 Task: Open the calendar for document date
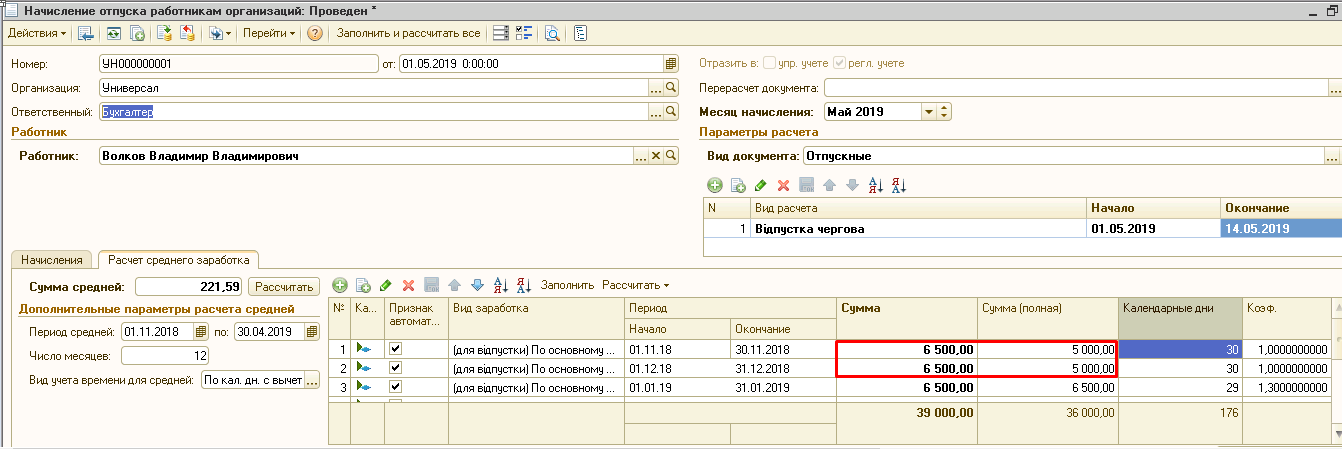[x=671, y=64]
